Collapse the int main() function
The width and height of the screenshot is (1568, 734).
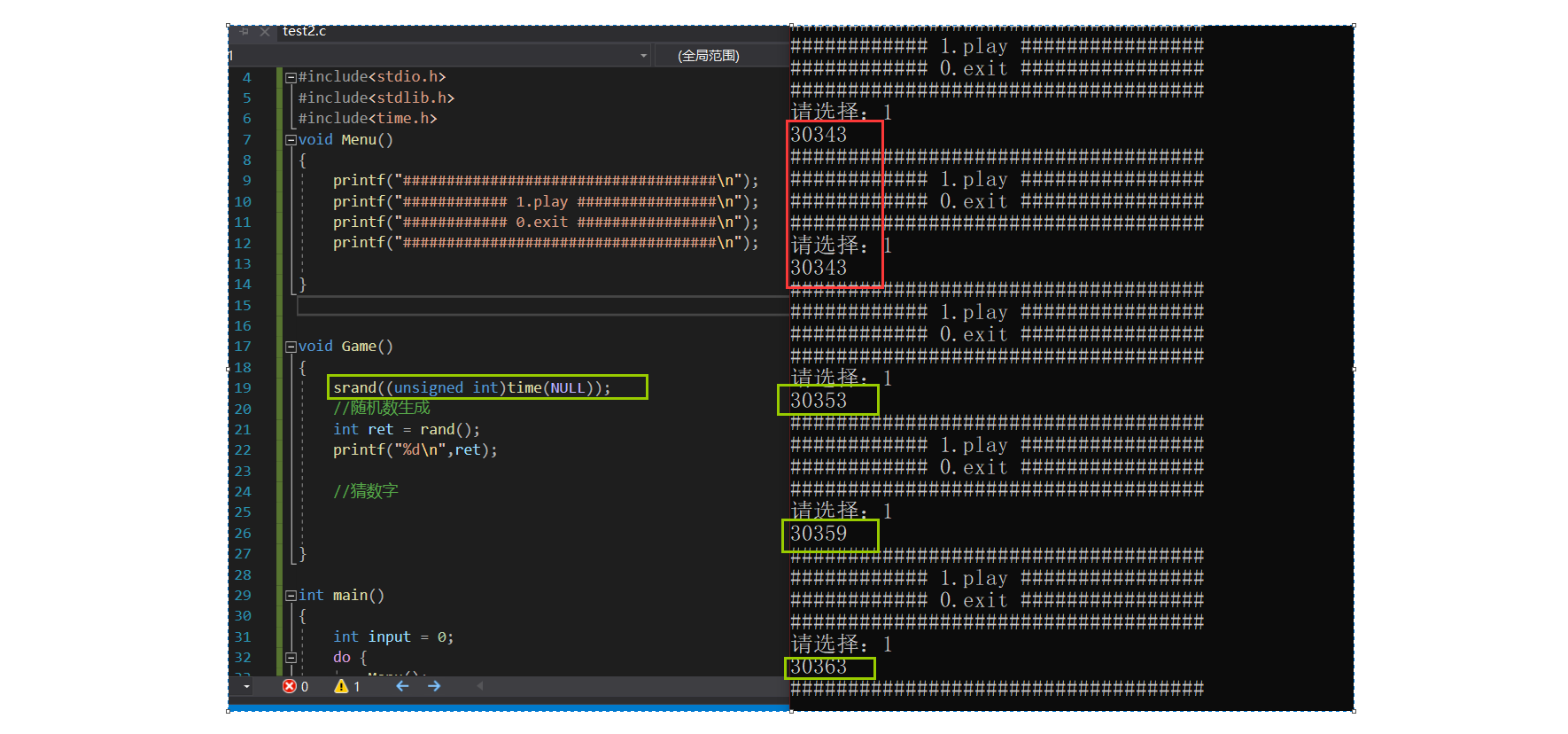[291, 597]
